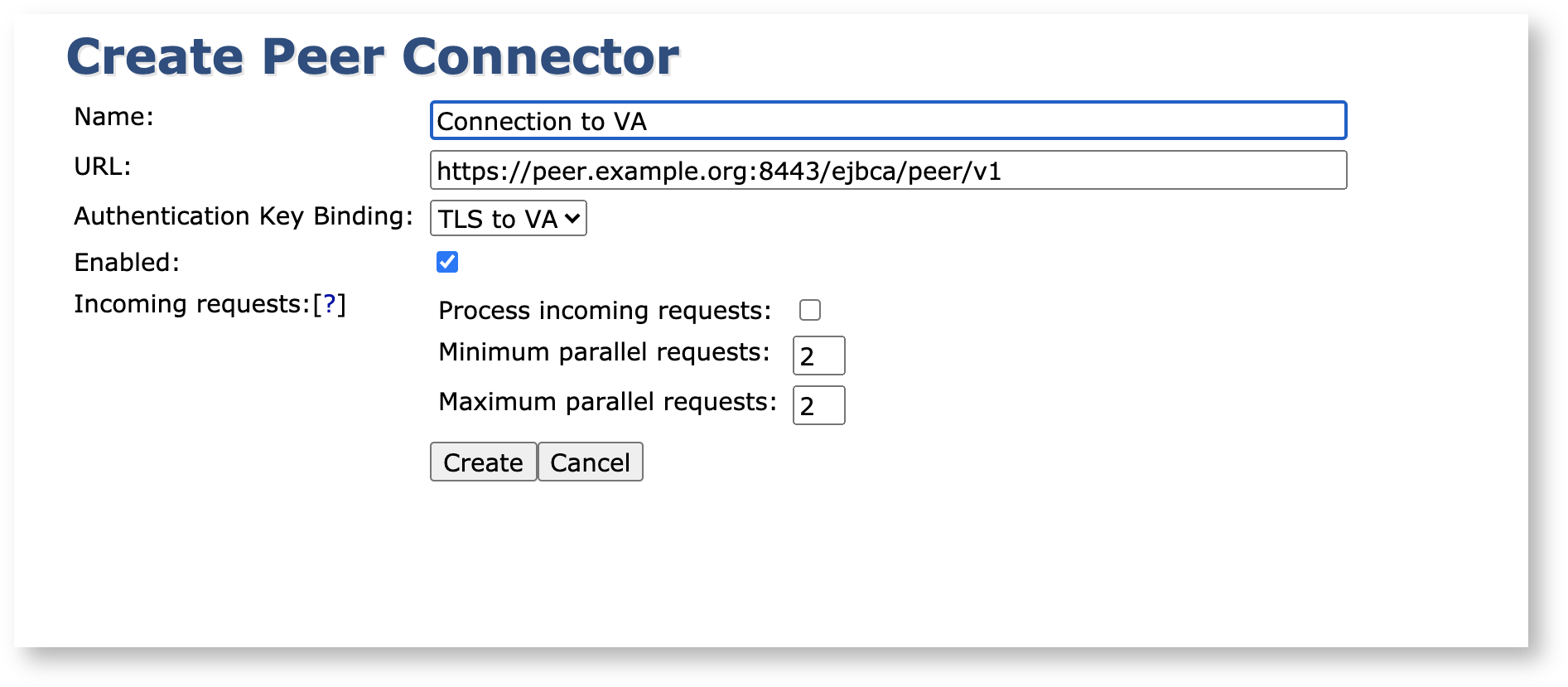Click the 'Process incoming requests:' label

605,311
